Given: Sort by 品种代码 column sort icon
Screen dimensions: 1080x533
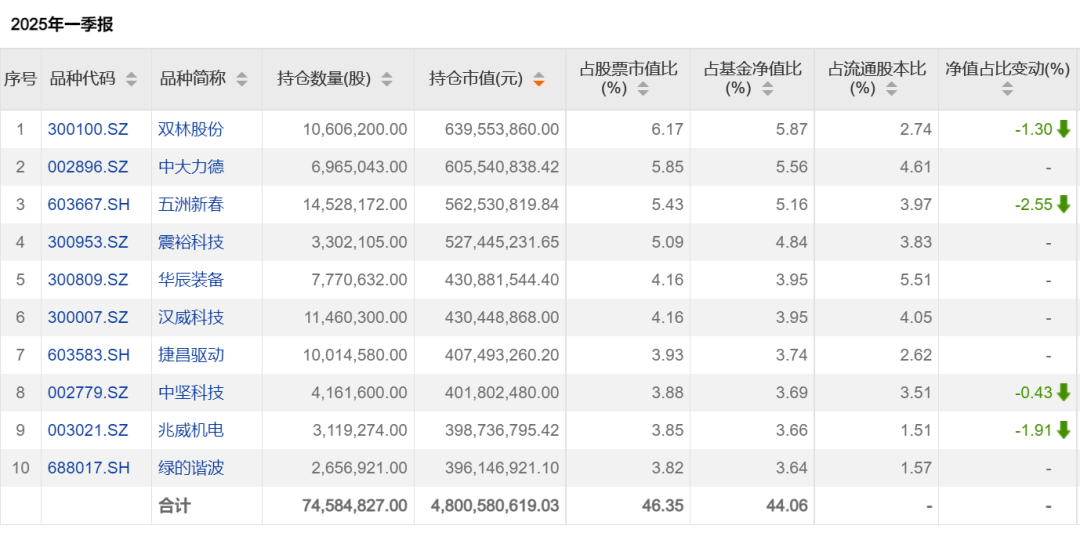Looking at the screenshot, I should point(131,79).
